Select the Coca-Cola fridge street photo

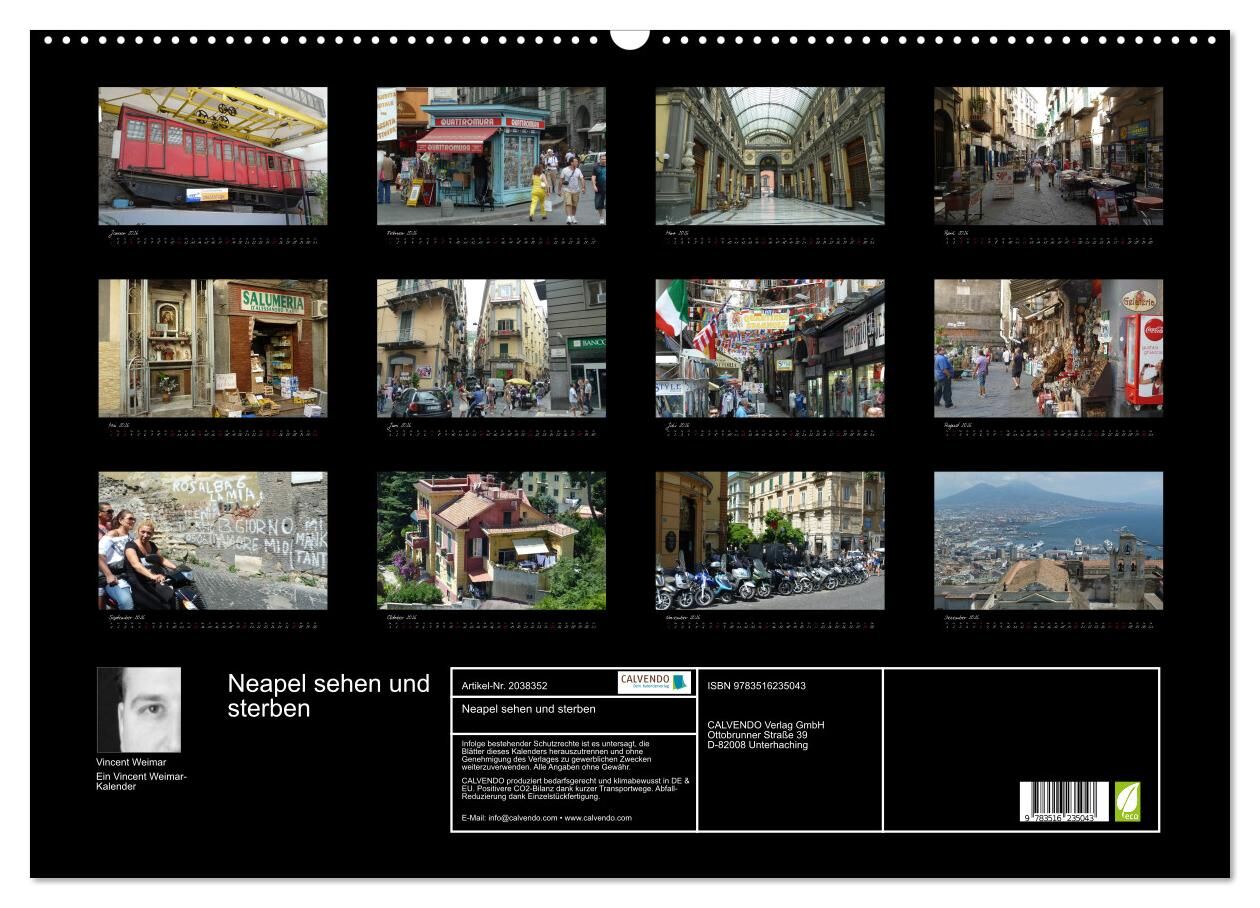1048,348
